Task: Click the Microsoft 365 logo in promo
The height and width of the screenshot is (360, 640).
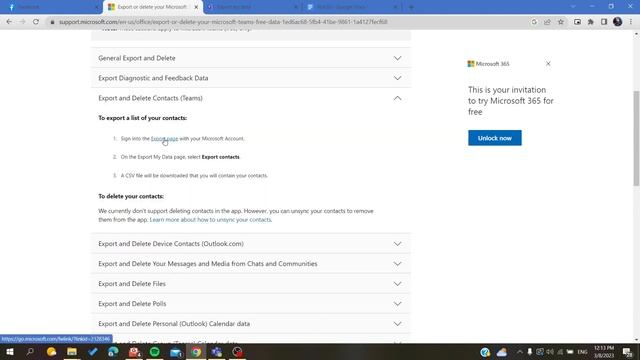Action: pos(489,64)
